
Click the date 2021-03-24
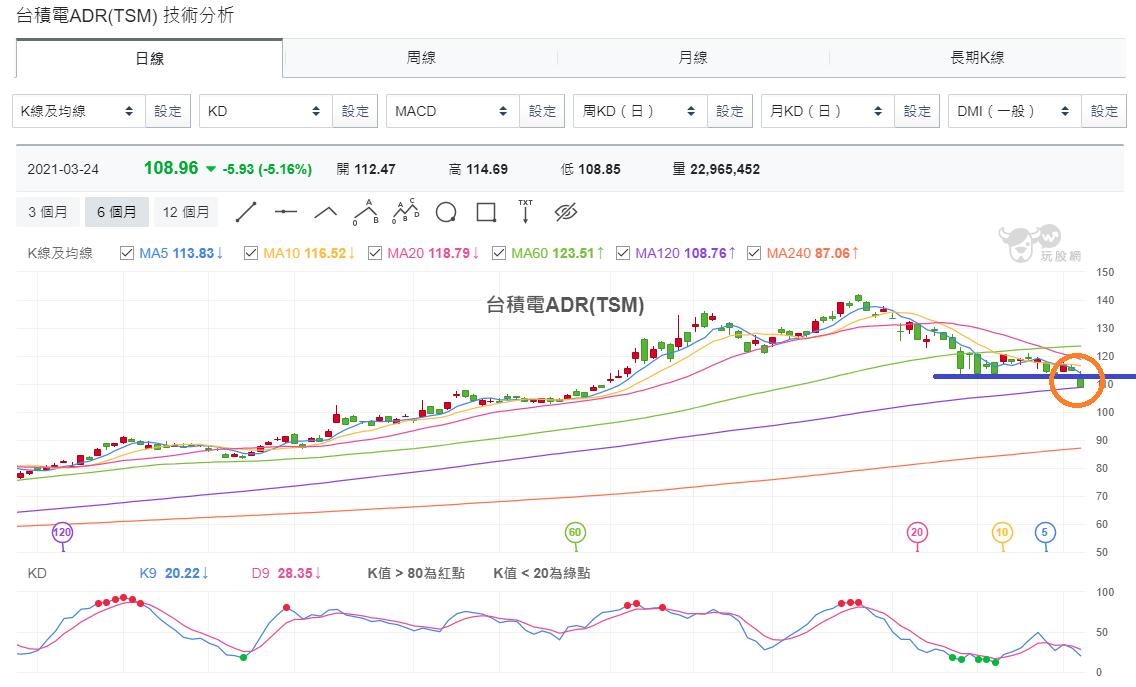click(x=63, y=170)
